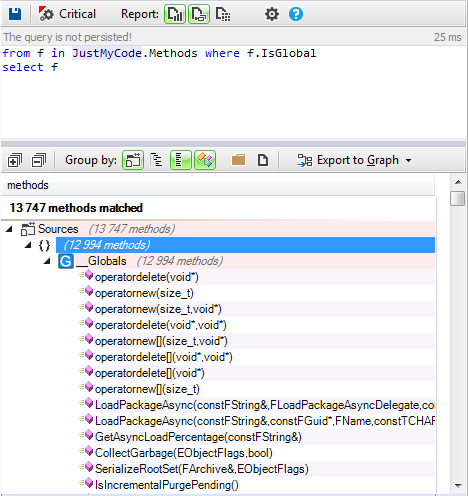Save the query with the floppy disk icon
The image size is (468, 496).
[x=15, y=14]
